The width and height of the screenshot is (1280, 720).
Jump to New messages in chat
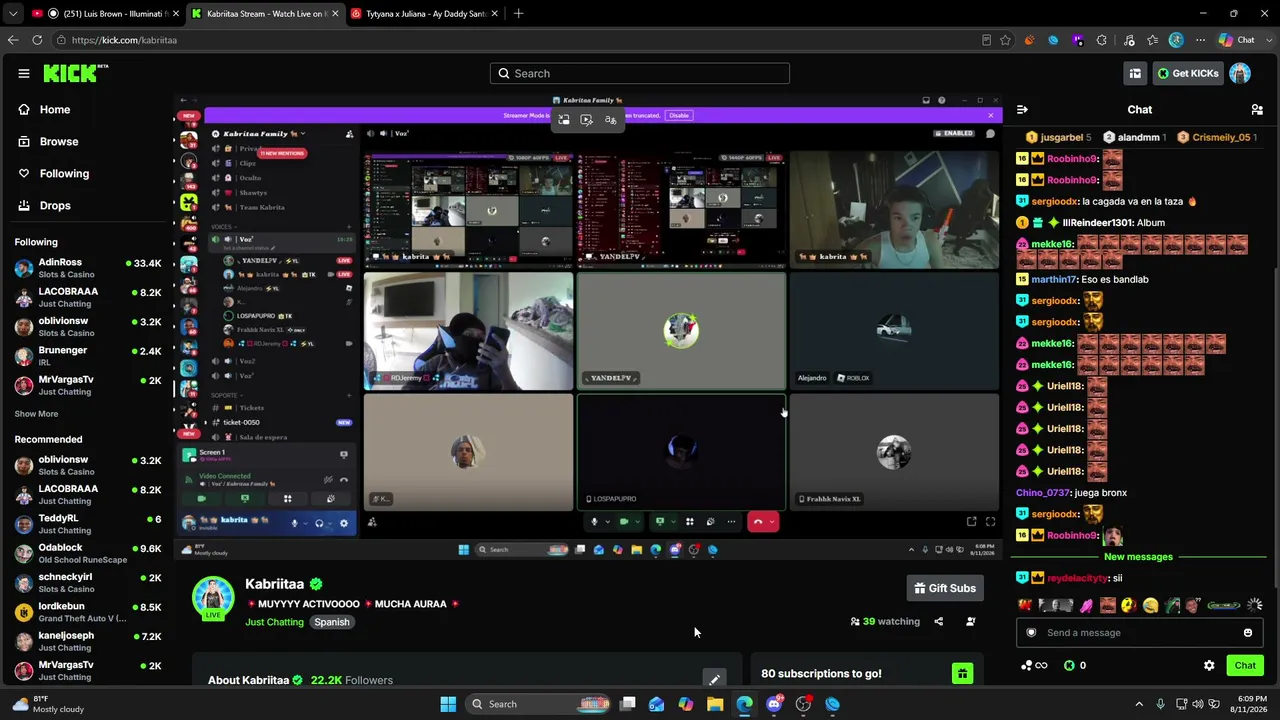pyautogui.click(x=1138, y=557)
